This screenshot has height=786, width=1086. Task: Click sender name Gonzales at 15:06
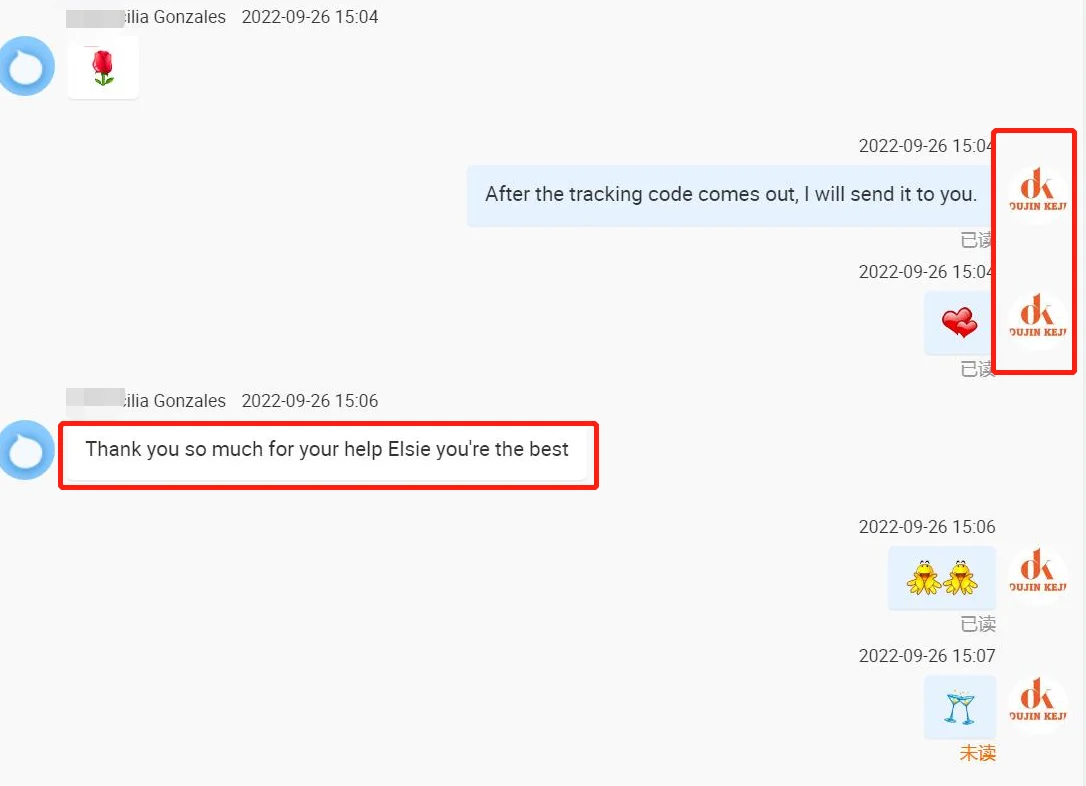tap(175, 401)
